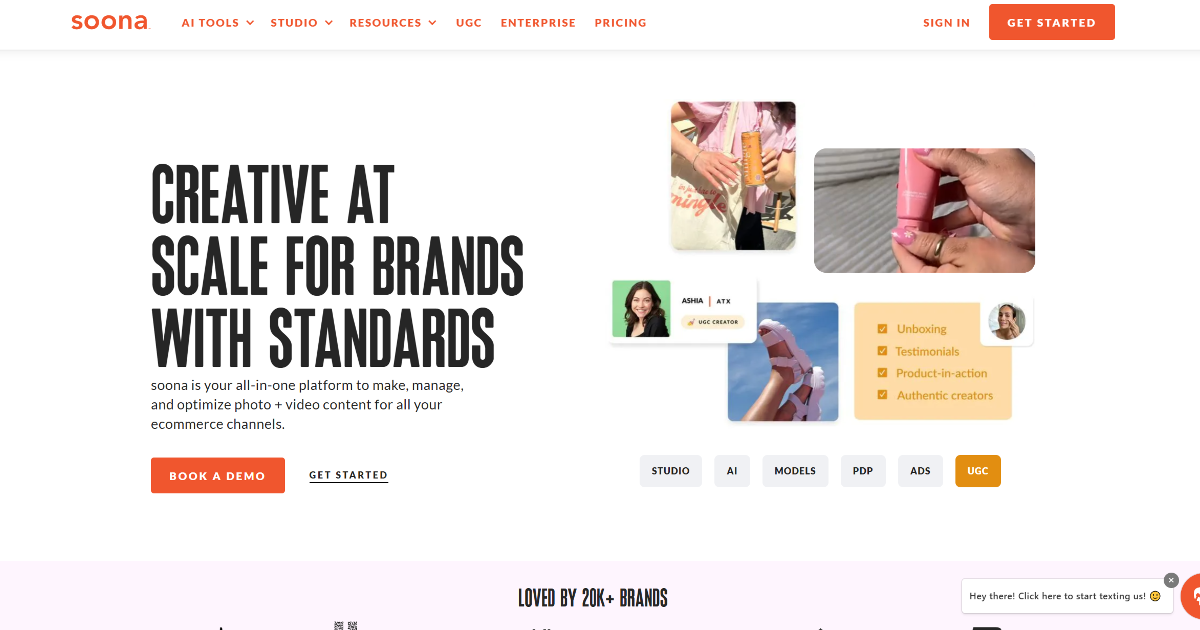The width and height of the screenshot is (1200, 630).
Task: Open the UGC nav item
Action: pyautogui.click(x=469, y=22)
